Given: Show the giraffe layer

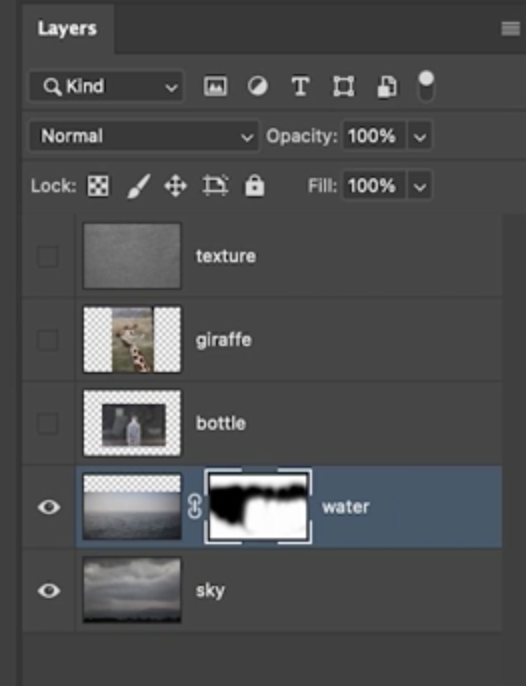Looking at the screenshot, I should tap(48, 340).
